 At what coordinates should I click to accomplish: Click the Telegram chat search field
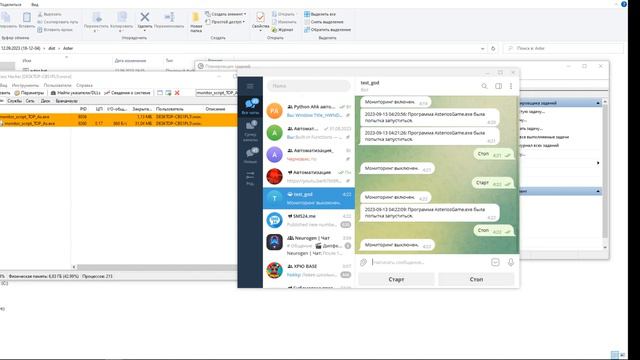coord(309,86)
